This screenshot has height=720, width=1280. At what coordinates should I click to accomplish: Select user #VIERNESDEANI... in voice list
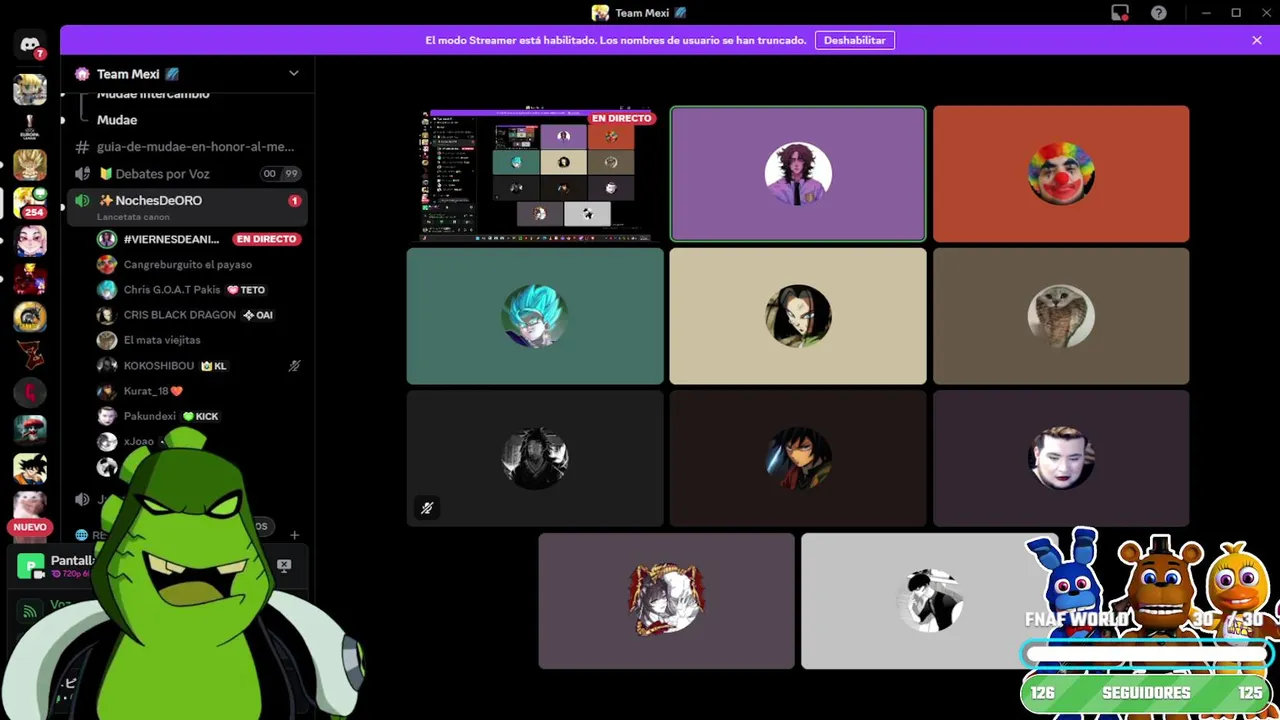(171, 239)
